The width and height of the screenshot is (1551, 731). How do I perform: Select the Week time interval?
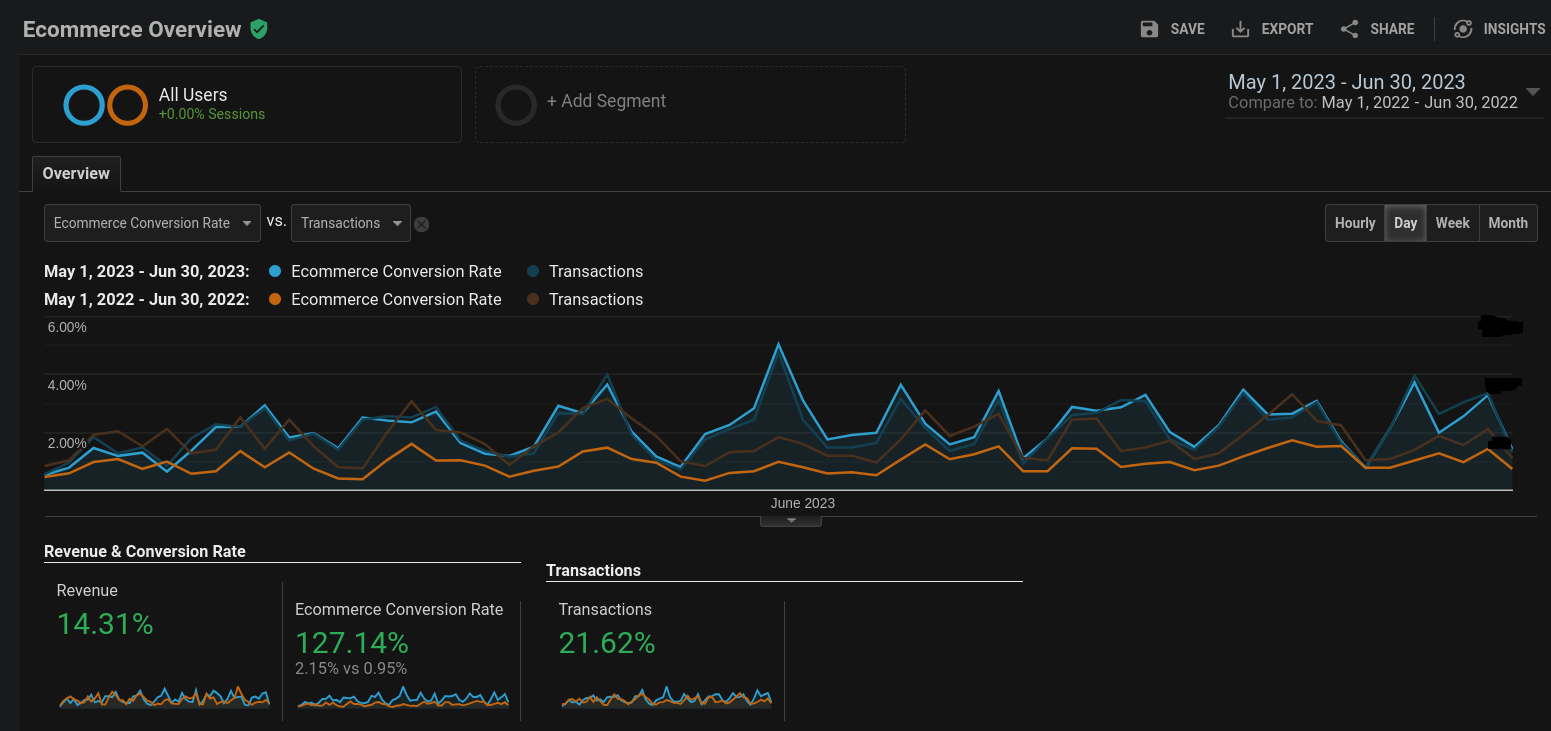point(1452,223)
